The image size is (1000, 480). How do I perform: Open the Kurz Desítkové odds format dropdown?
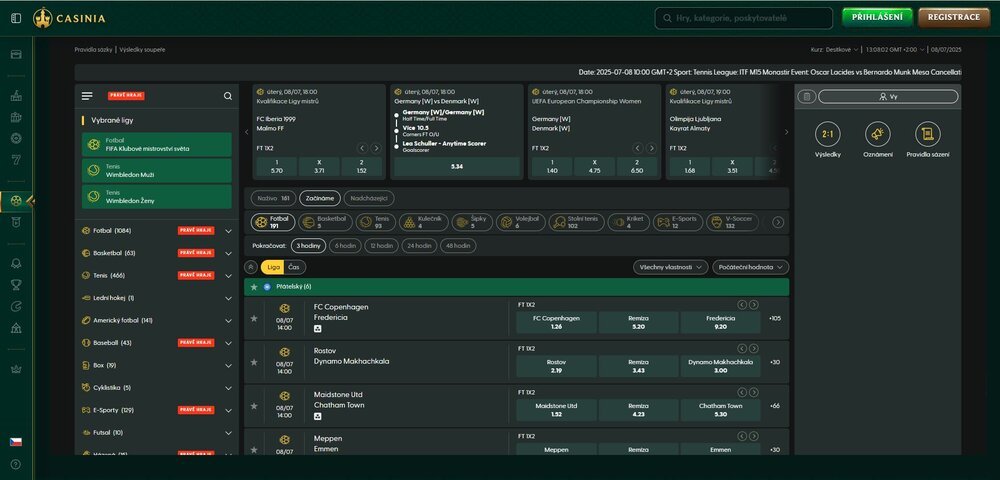[x=835, y=49]
